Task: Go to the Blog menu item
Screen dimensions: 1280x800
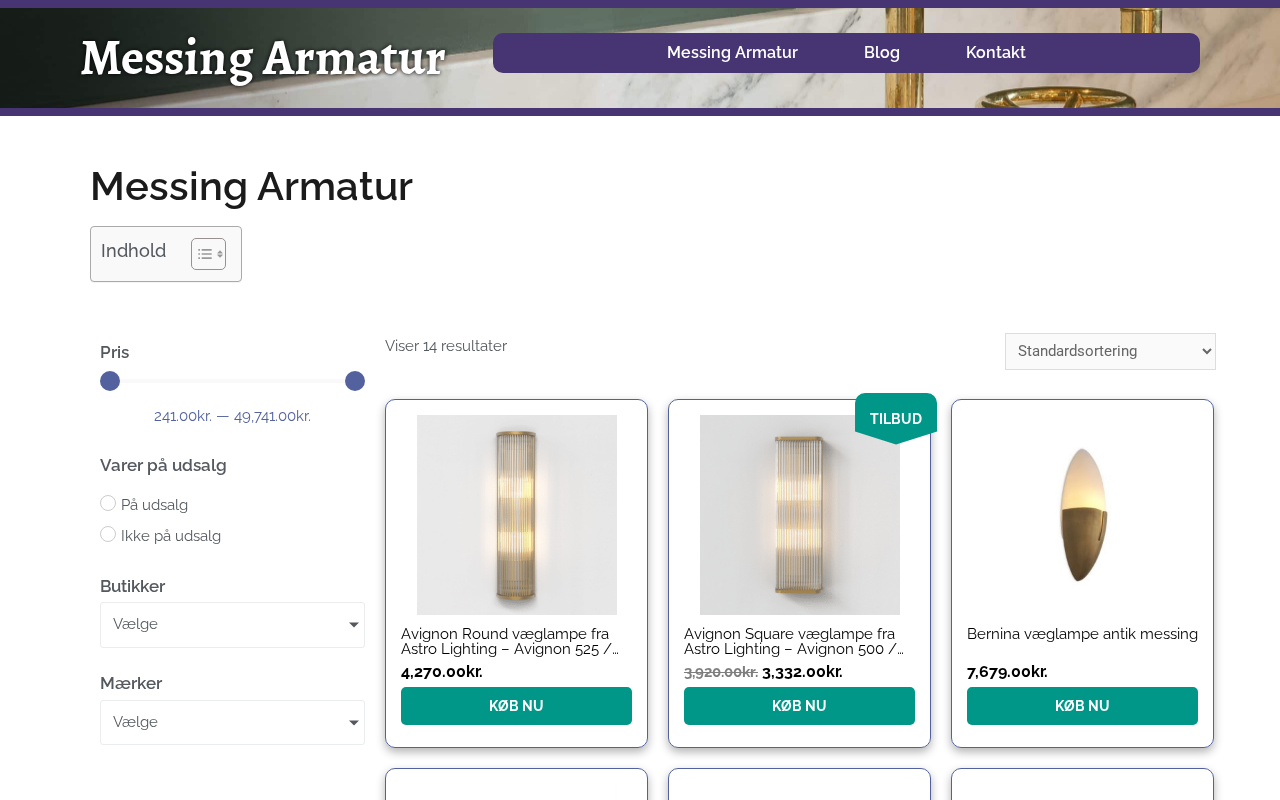Action: [x=882, y=53]
